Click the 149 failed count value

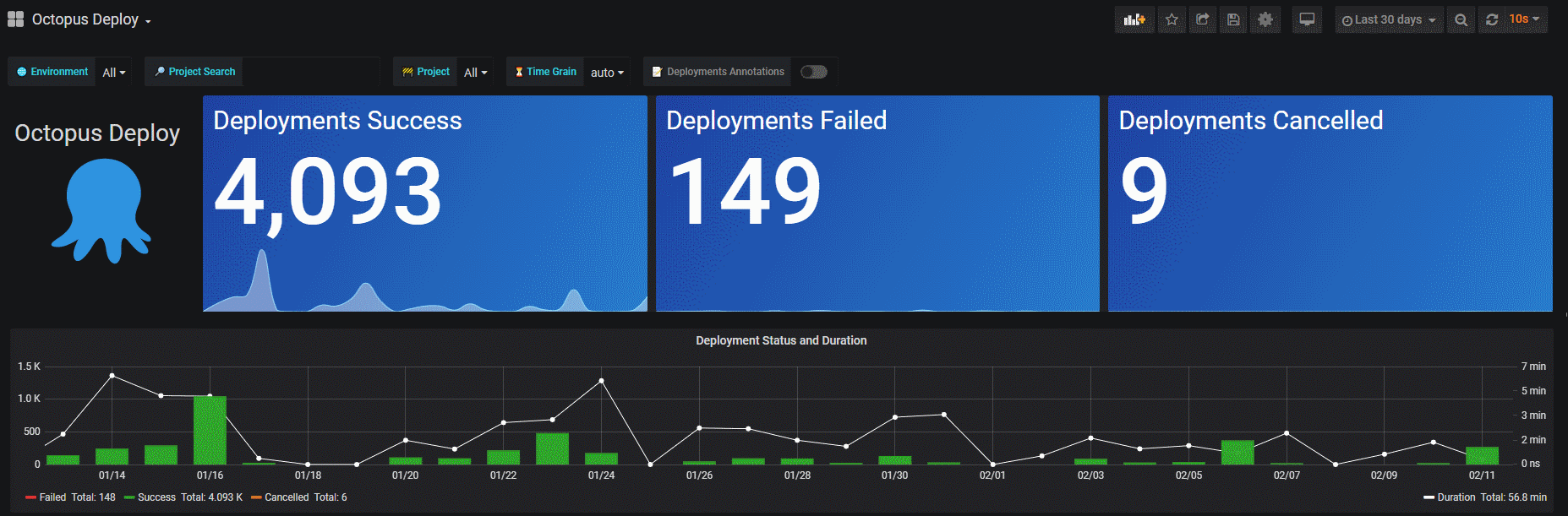[x=746, y=192]
